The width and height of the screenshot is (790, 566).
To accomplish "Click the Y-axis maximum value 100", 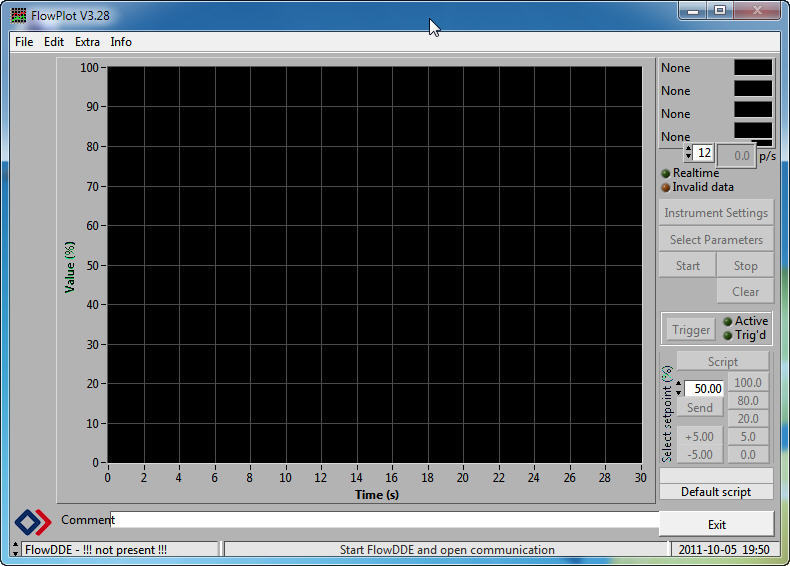I will (89, 67).
